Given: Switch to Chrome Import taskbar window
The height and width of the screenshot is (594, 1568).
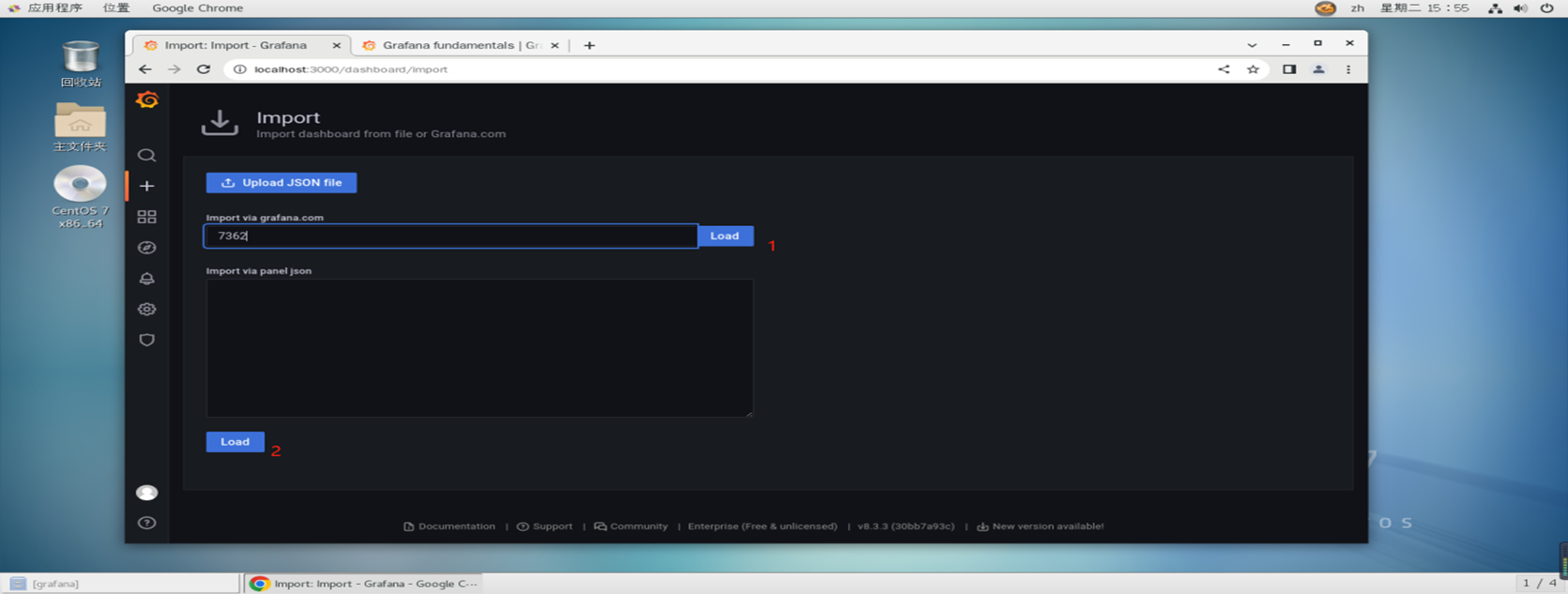Looking at the screenshot, I should tap(364, 584).
